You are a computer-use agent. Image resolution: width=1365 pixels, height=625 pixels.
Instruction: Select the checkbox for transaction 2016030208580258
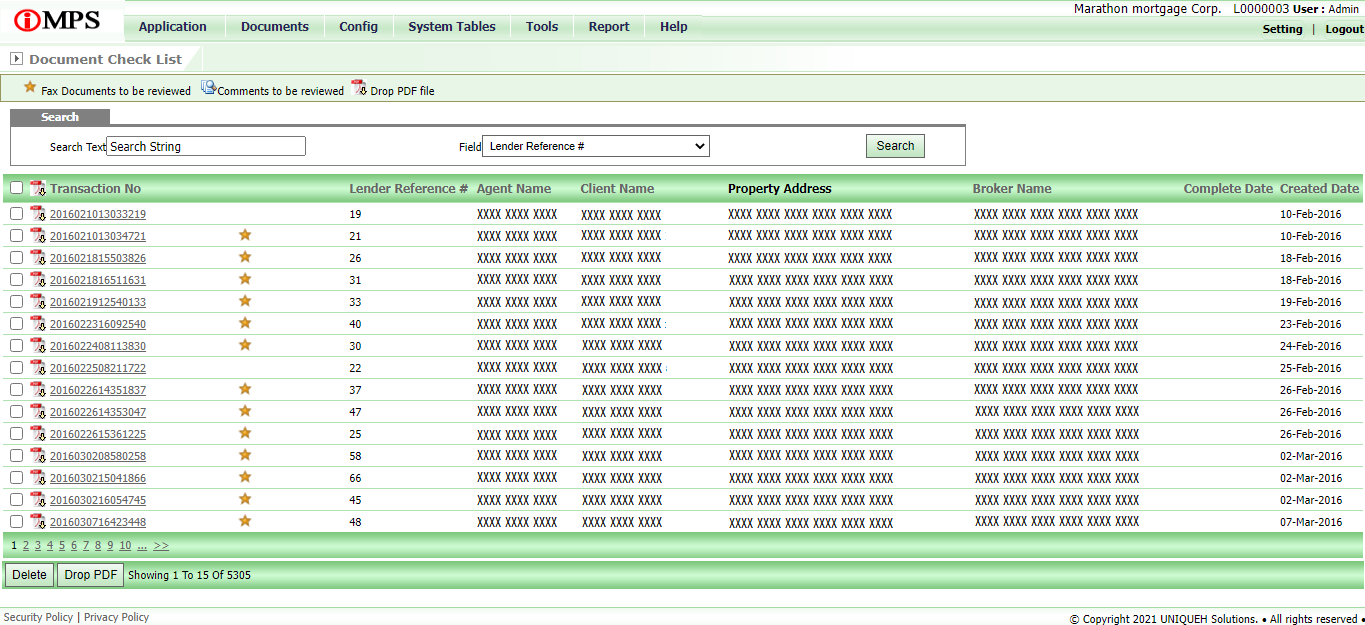[x=16, y=456]
